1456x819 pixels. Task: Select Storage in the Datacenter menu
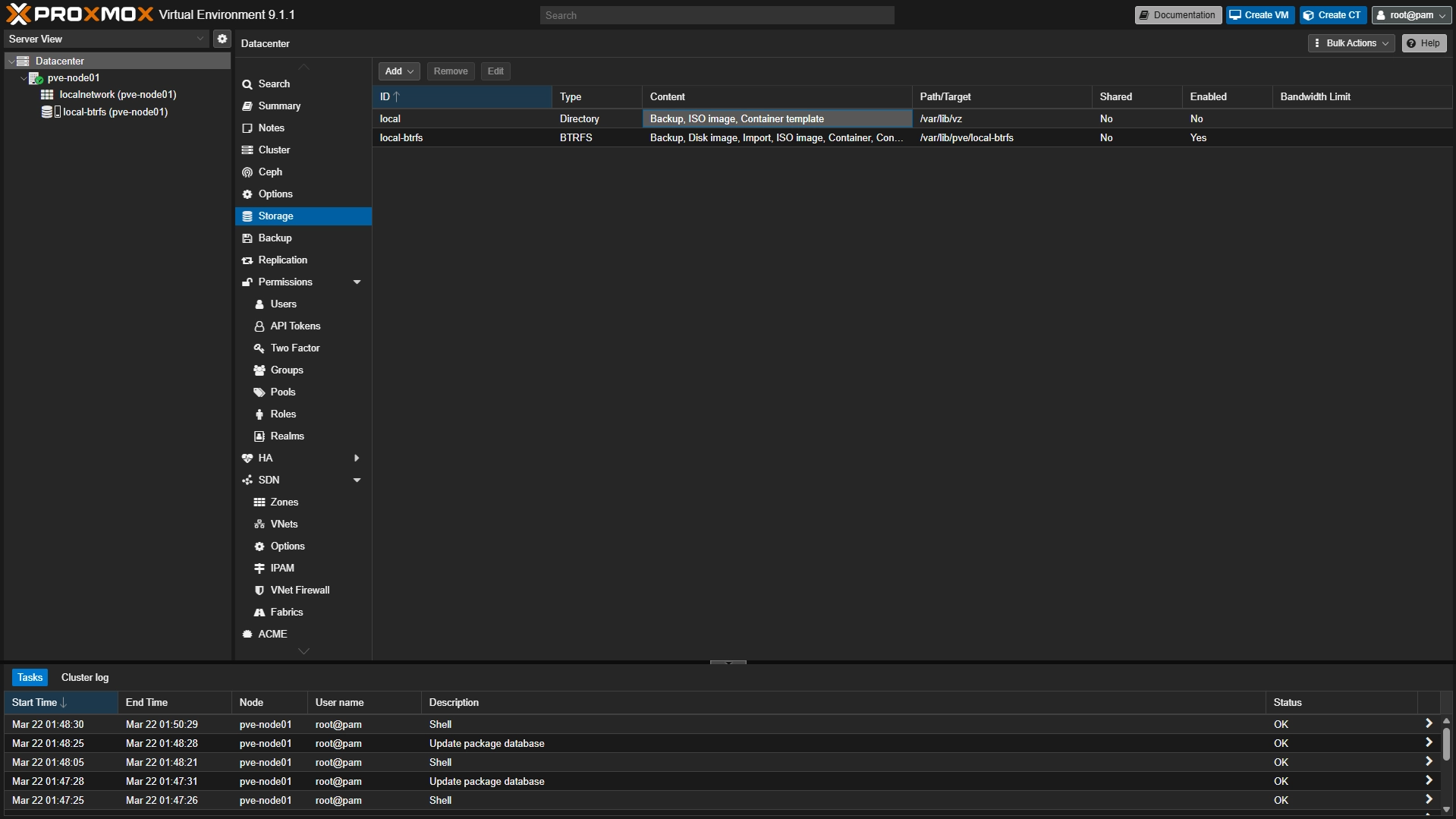[303, 216]
